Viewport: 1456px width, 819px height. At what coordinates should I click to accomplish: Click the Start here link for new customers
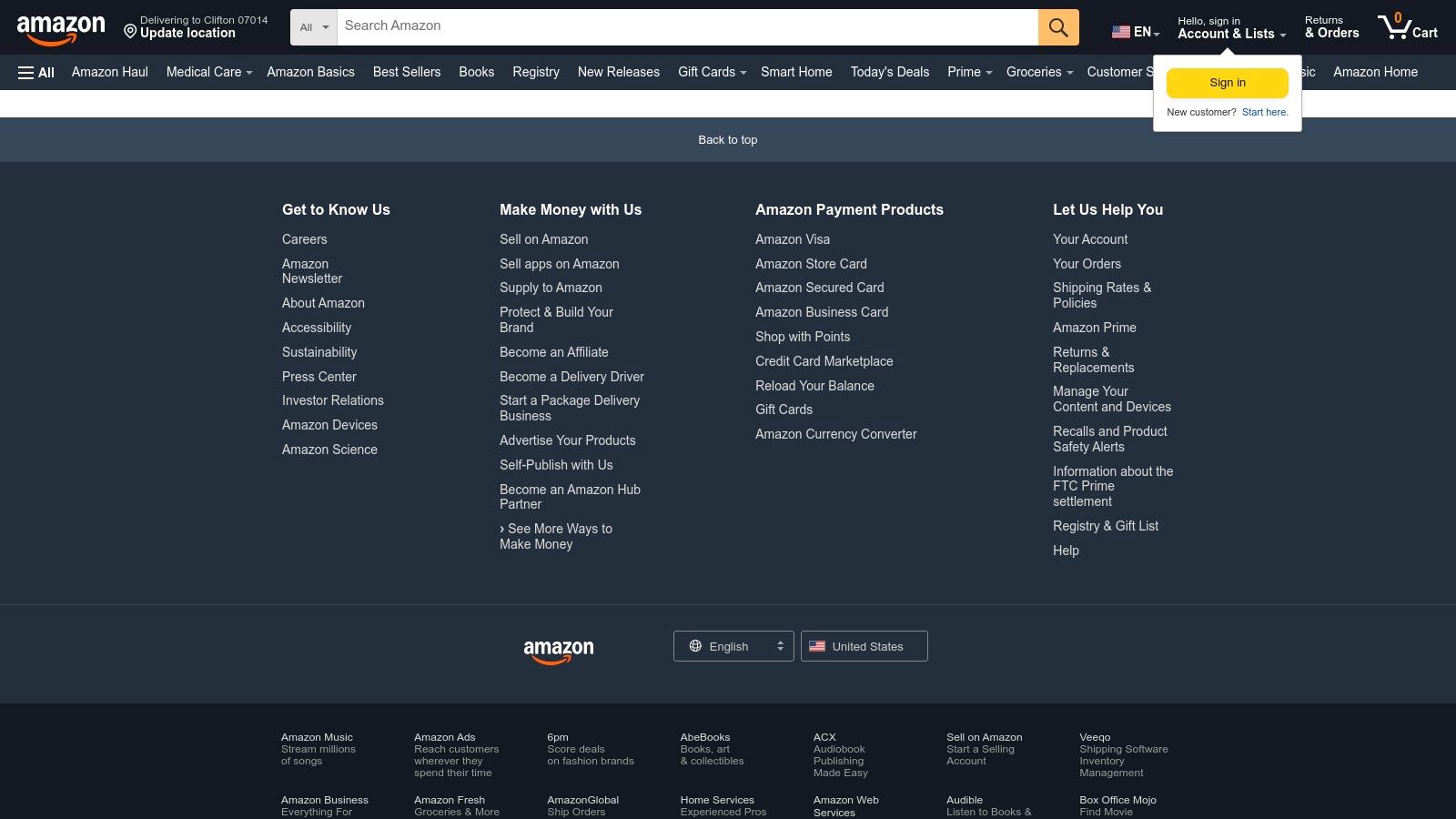click(1265, 112)
